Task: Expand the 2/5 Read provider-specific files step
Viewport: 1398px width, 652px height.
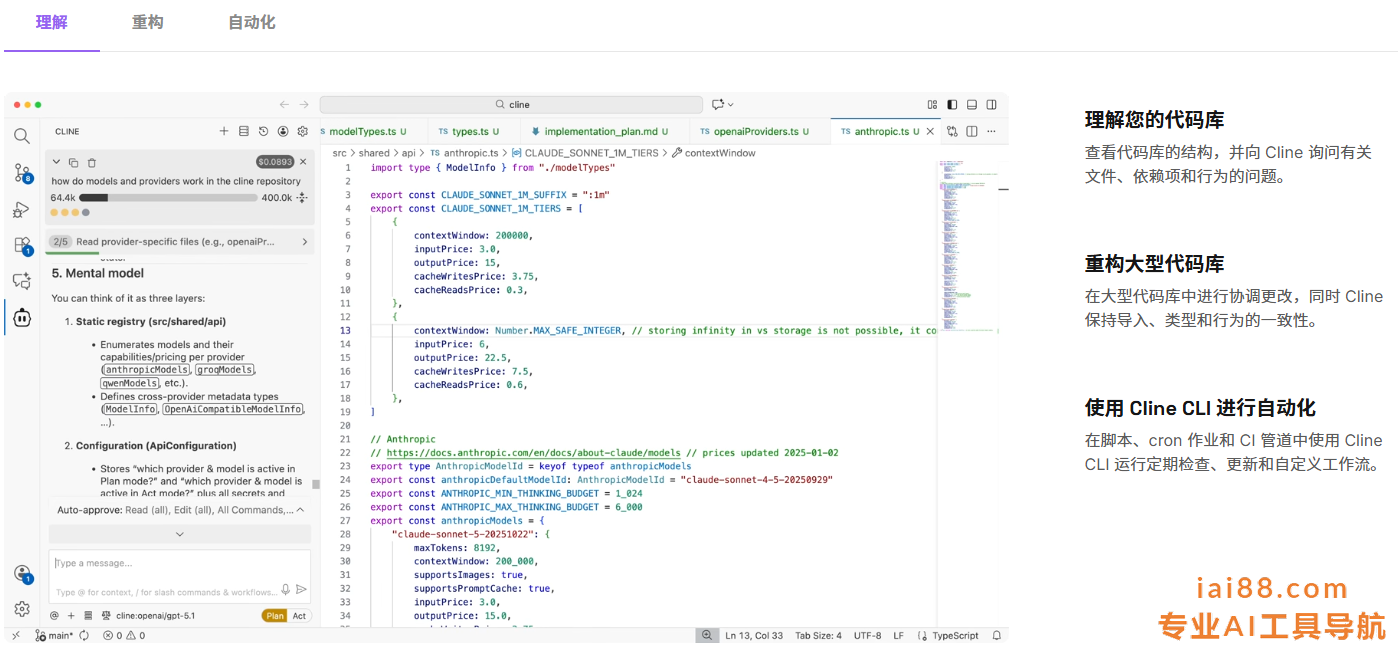Action: pyautogui.click(x=180, y=241)
